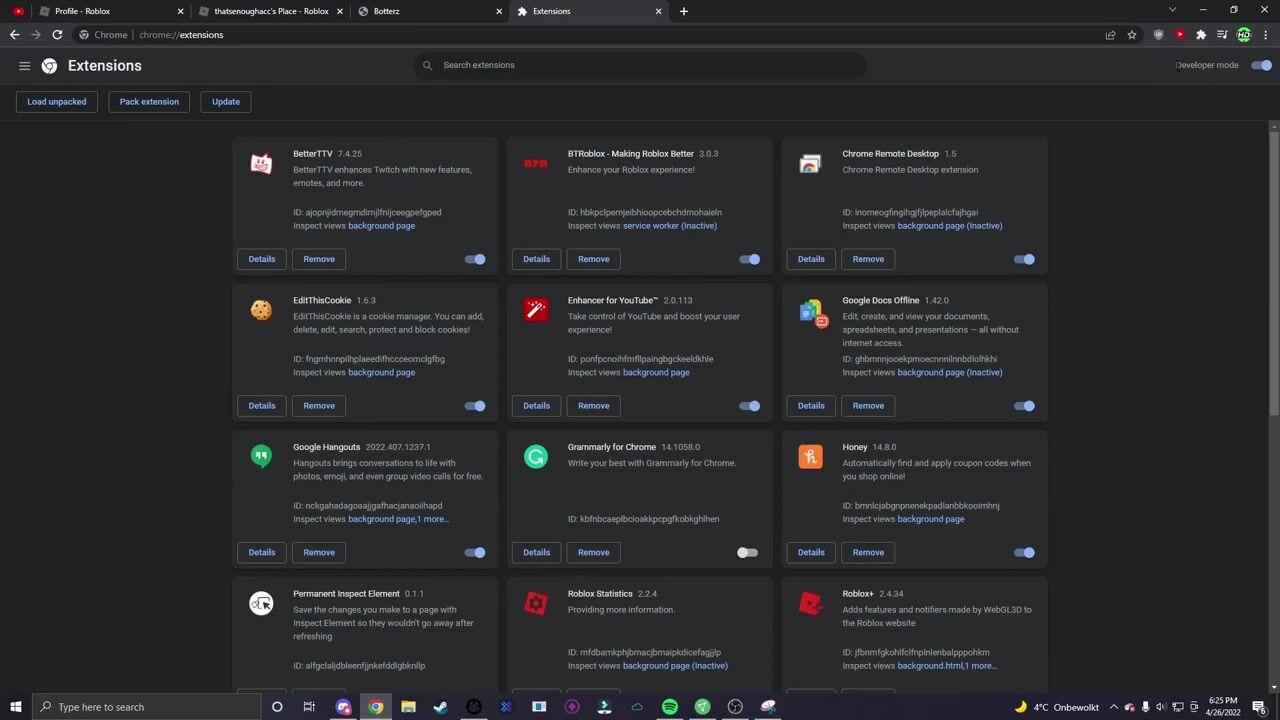1280x720 pixels.
Task: Open a new tab with the plus button
Action: [684, 11]
